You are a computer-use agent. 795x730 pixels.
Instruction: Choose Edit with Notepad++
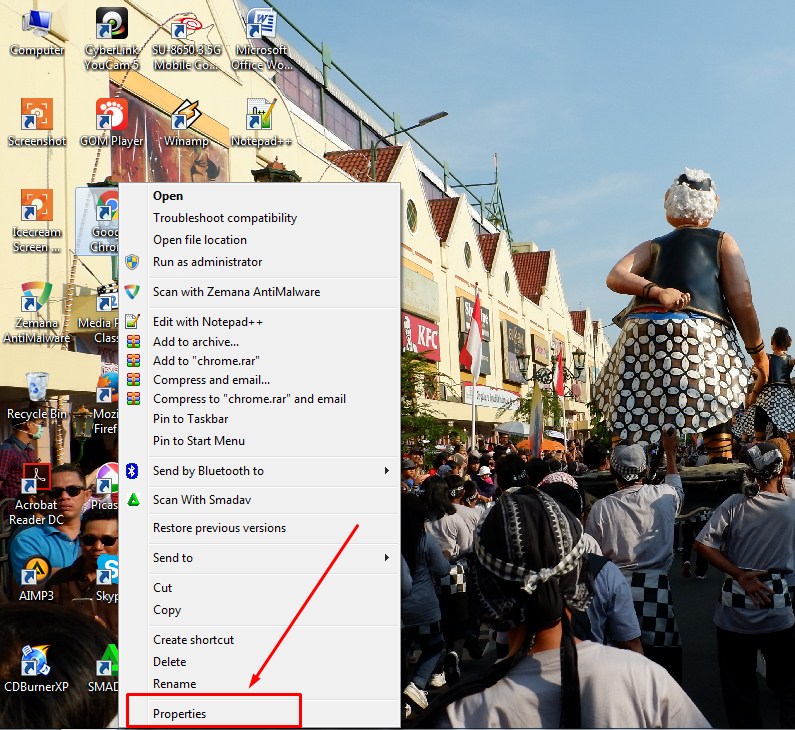(x=259, y=322)
